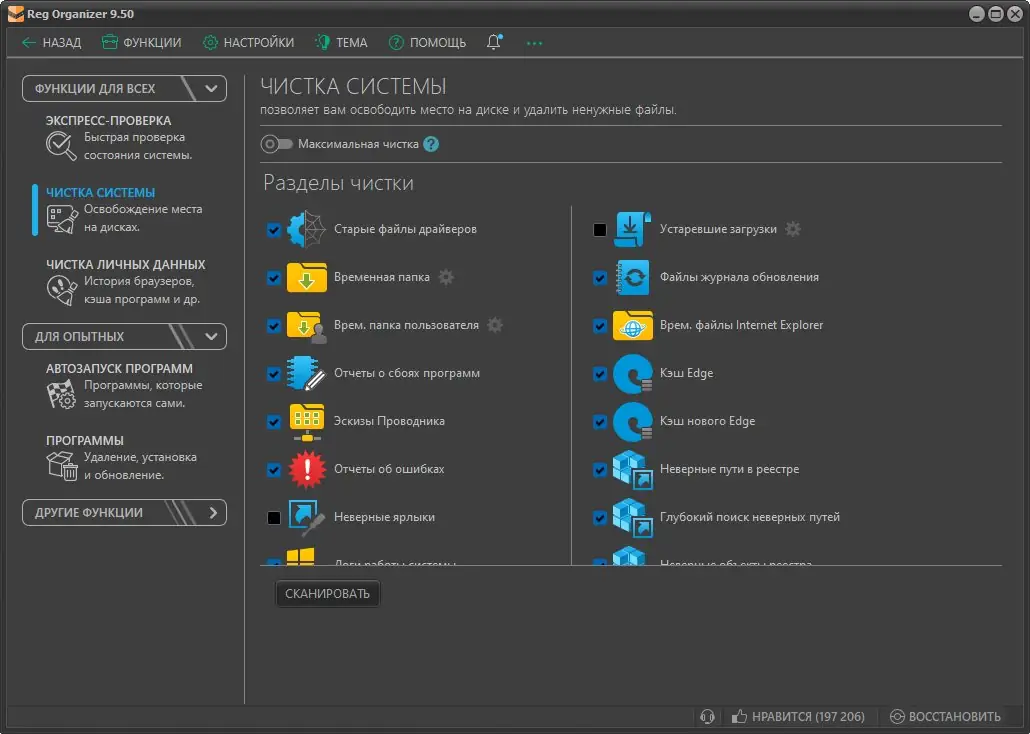Click the Отчеты о сбоях программ label

[x=407, y=373]
